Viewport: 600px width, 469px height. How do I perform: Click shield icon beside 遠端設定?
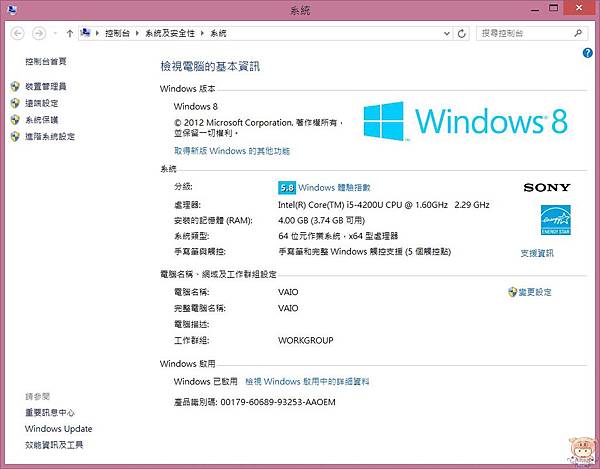(x=15, y=103)
